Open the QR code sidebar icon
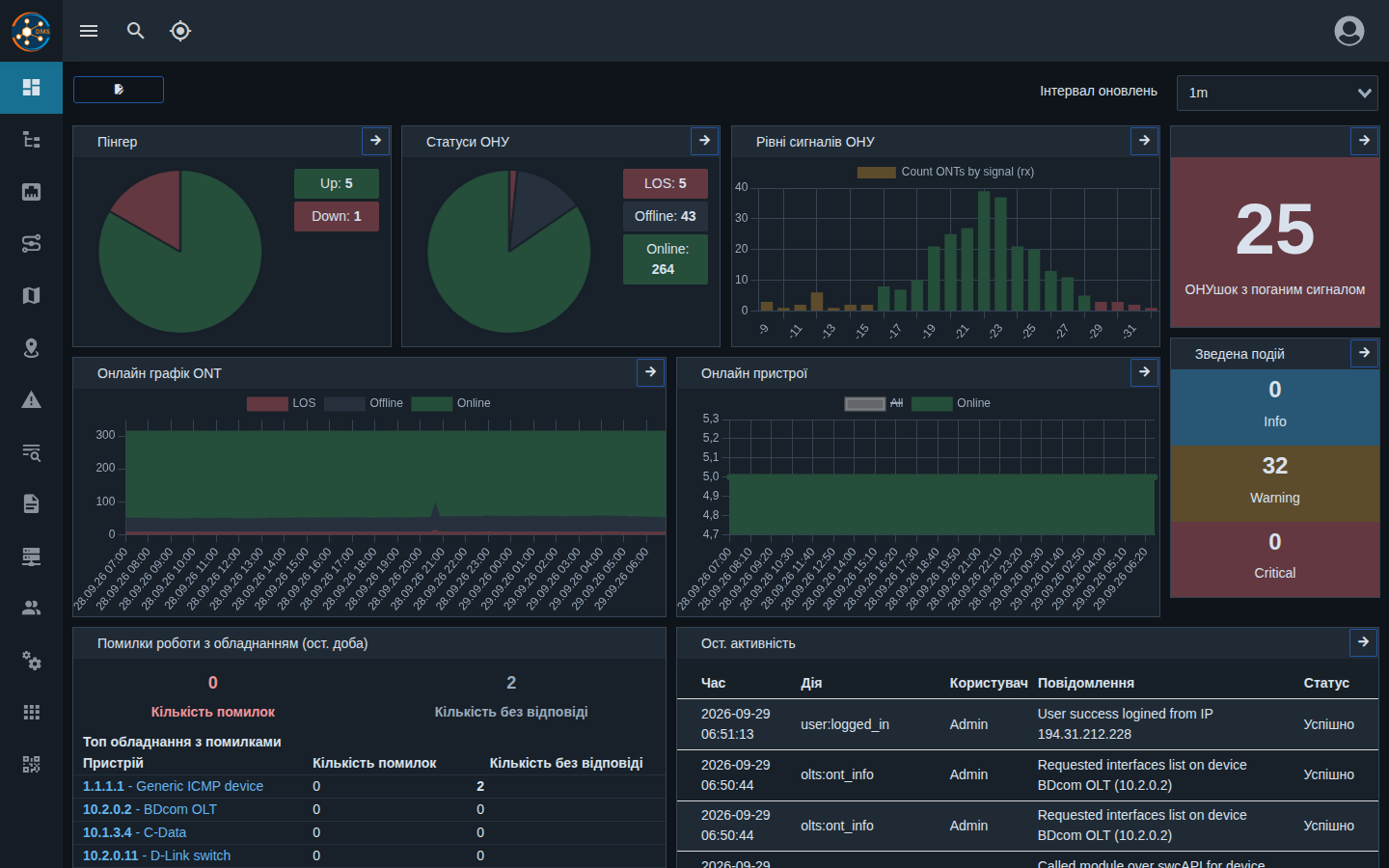The height and width of the screenshot is (868, 1389). click(x=31, y=765)
